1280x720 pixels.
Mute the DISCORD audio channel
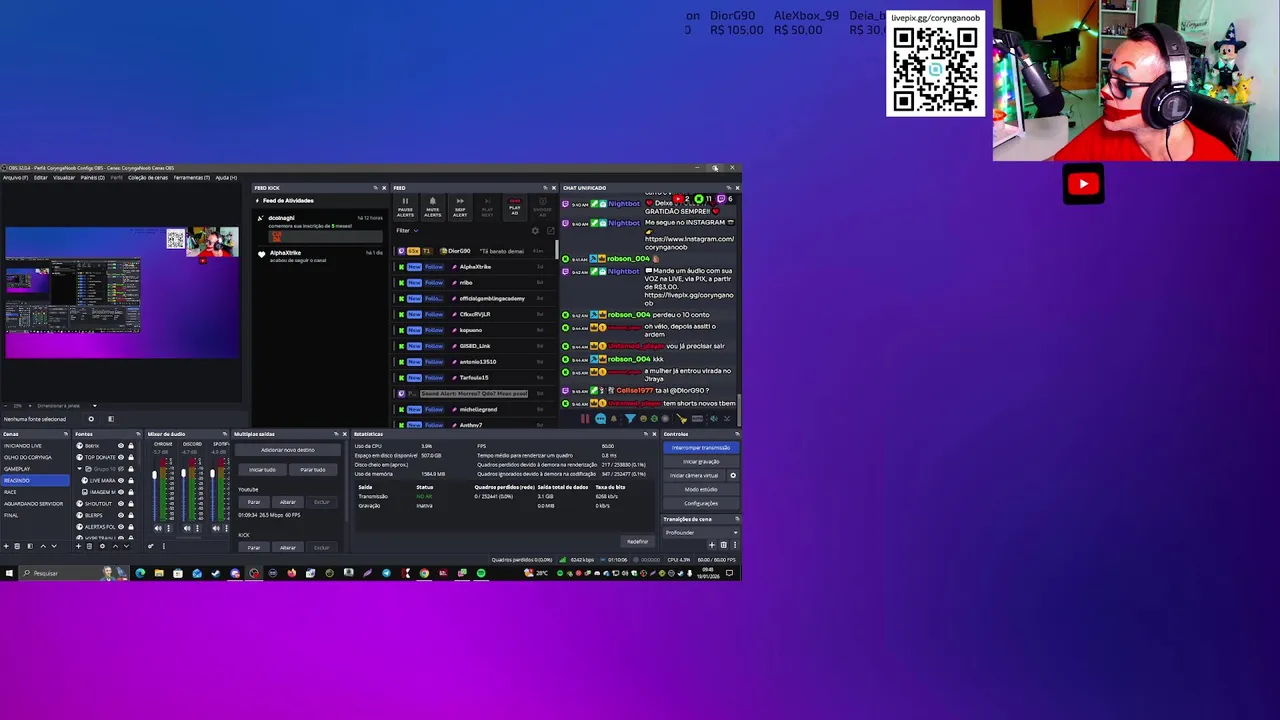point(187,528)
